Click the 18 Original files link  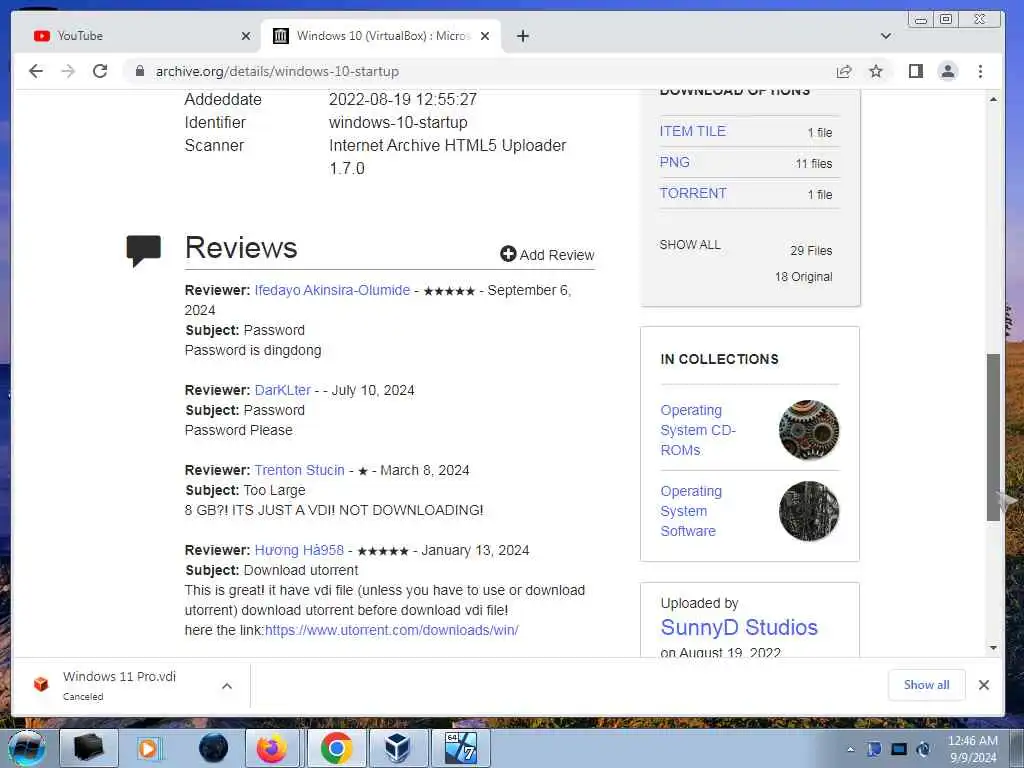[x=803, y=277]
